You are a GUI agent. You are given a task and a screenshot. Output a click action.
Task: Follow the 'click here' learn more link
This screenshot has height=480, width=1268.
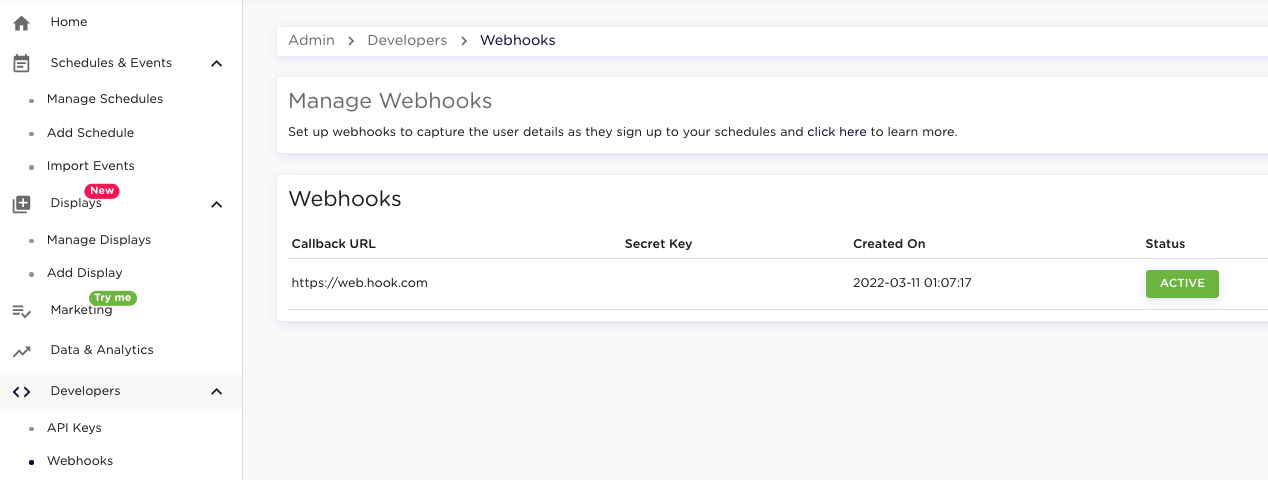pyautogui.click(x=836, y=132)
